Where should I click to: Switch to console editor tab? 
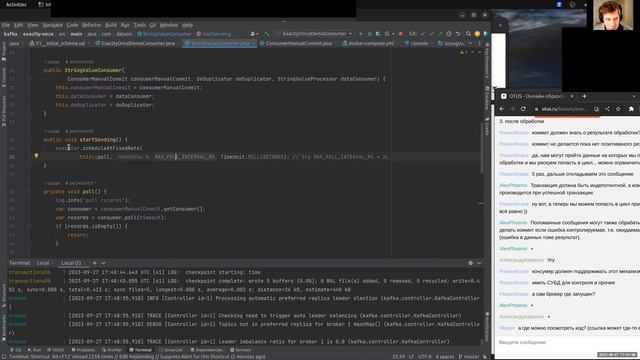416,43
